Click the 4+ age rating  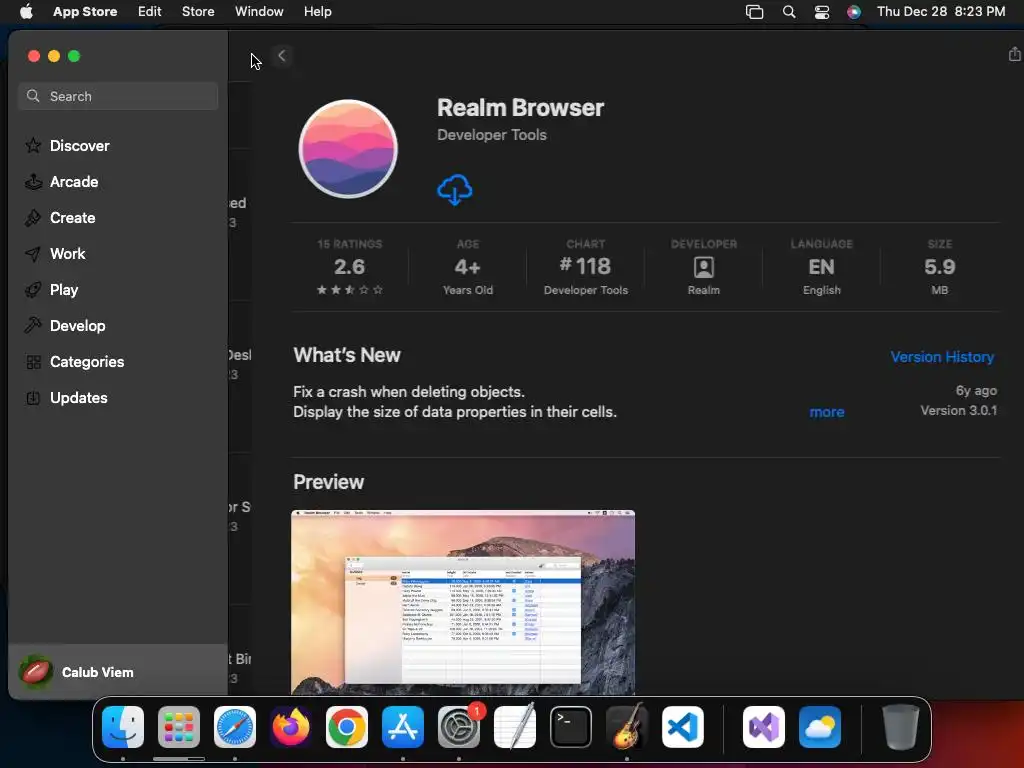coord(468,266)
